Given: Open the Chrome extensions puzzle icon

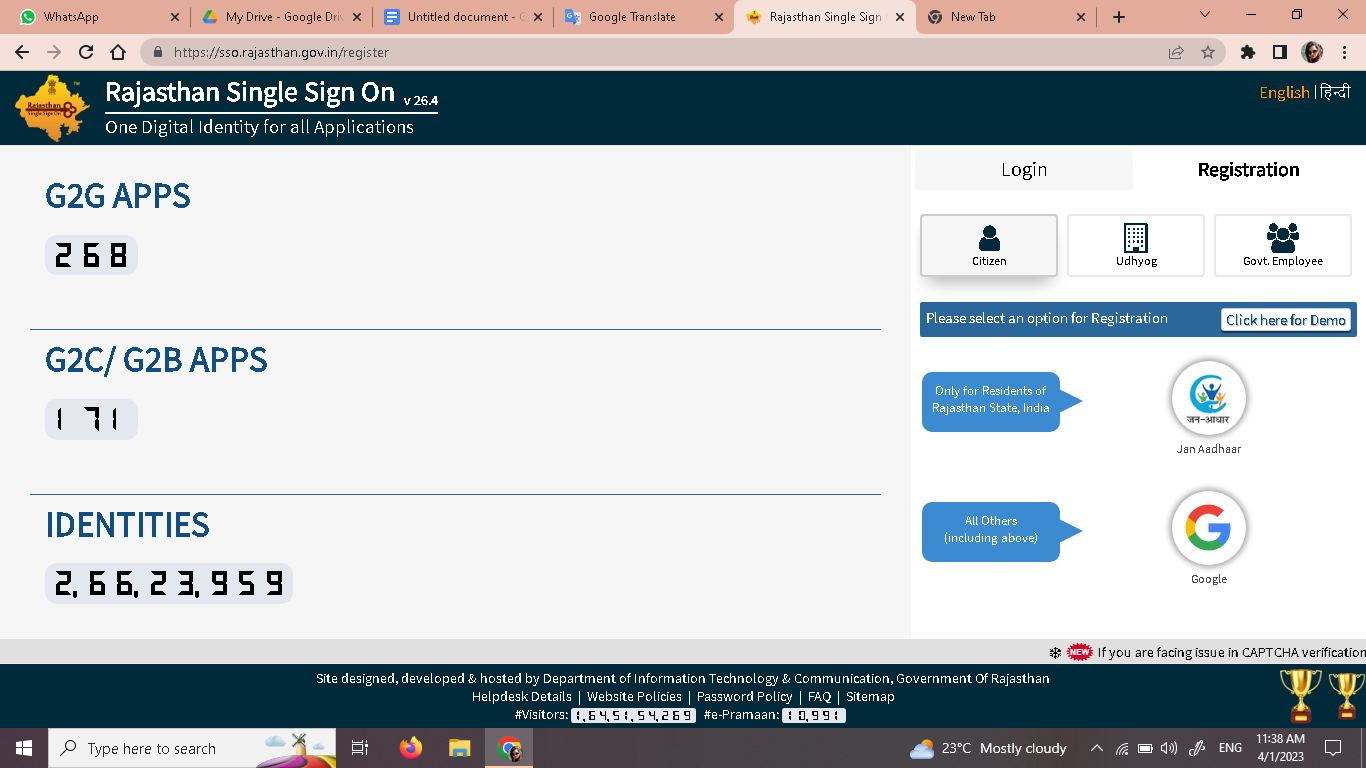Looking at the screenshot, I should 1248,52.
